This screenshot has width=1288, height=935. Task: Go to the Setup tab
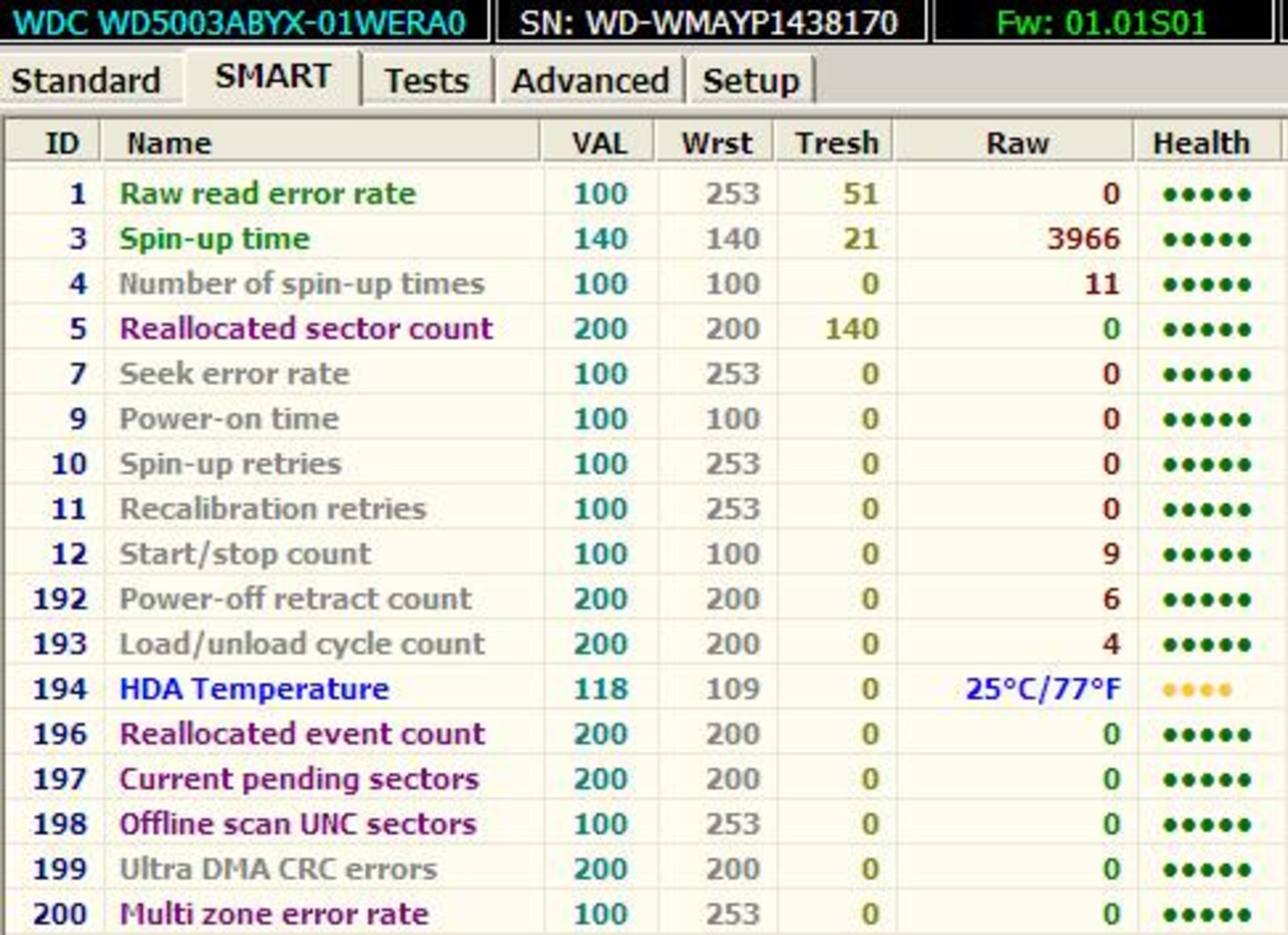[750, 80]
